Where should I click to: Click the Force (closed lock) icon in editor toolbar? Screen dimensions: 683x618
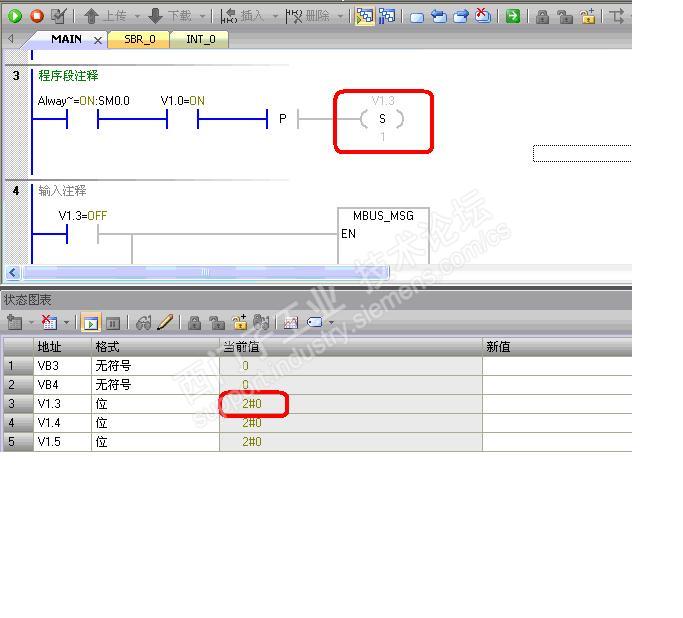542,17
